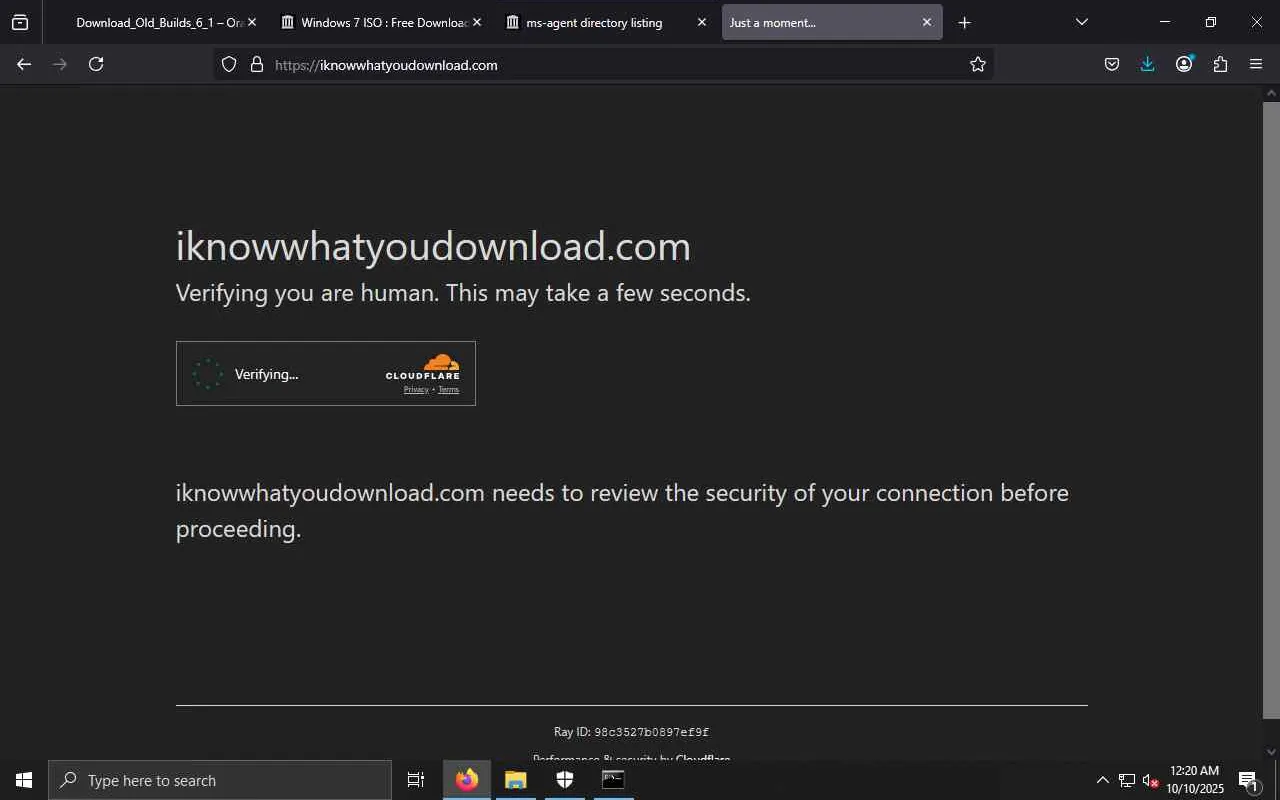
Task: Open Windows Security from the taskbar
Action: pos(565,780)
